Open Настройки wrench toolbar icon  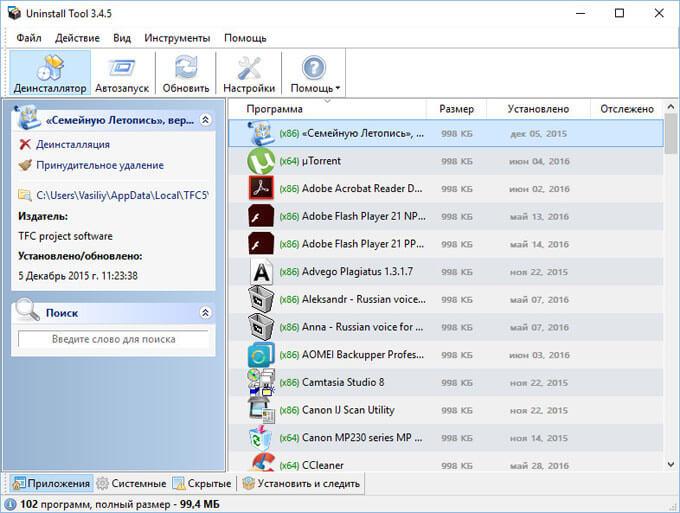pos(249,68)
